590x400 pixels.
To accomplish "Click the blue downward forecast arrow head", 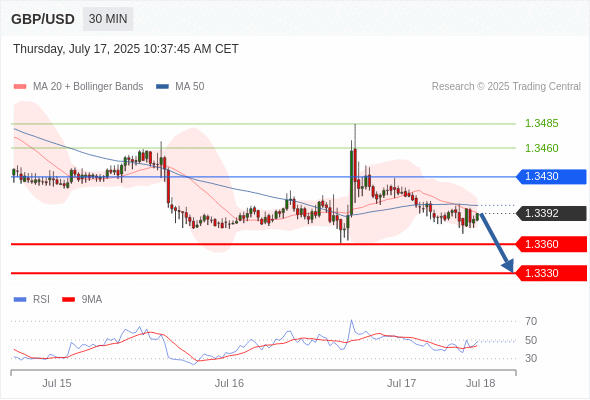I will pos(508,265).
